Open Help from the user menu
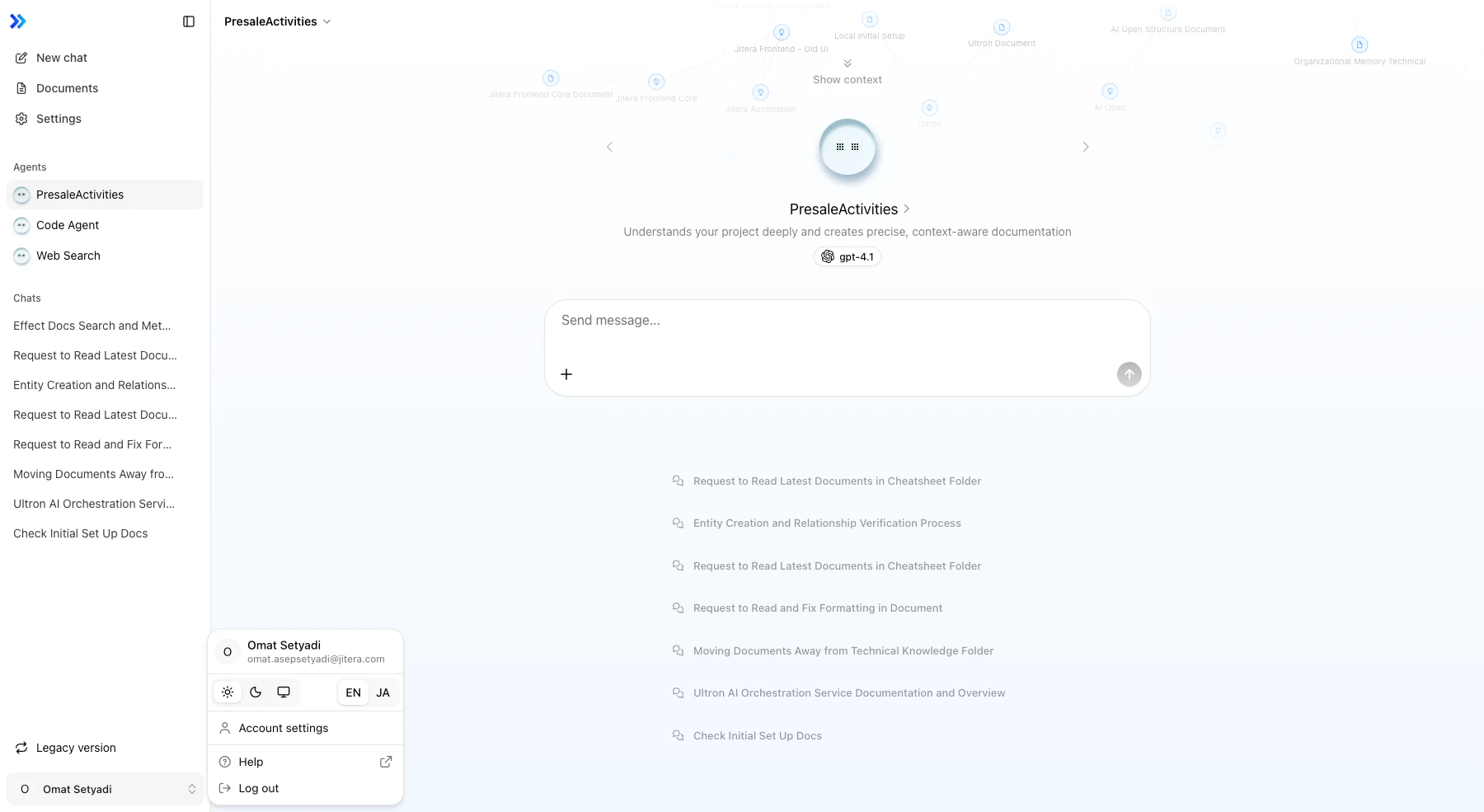Screen dimensions: 1484x812 (305, 762)
